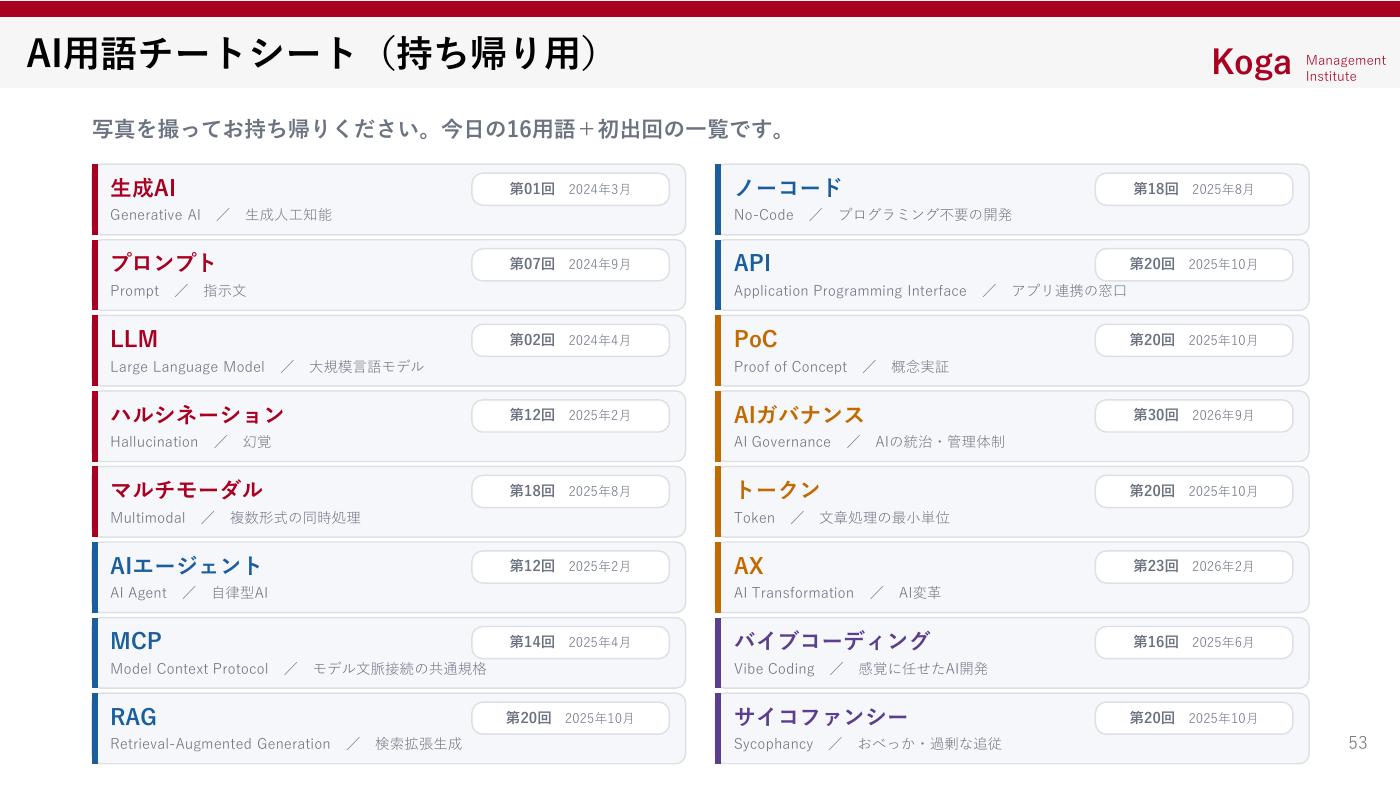
Task: Click the page number 53
Action: (x=1357, y=743)
